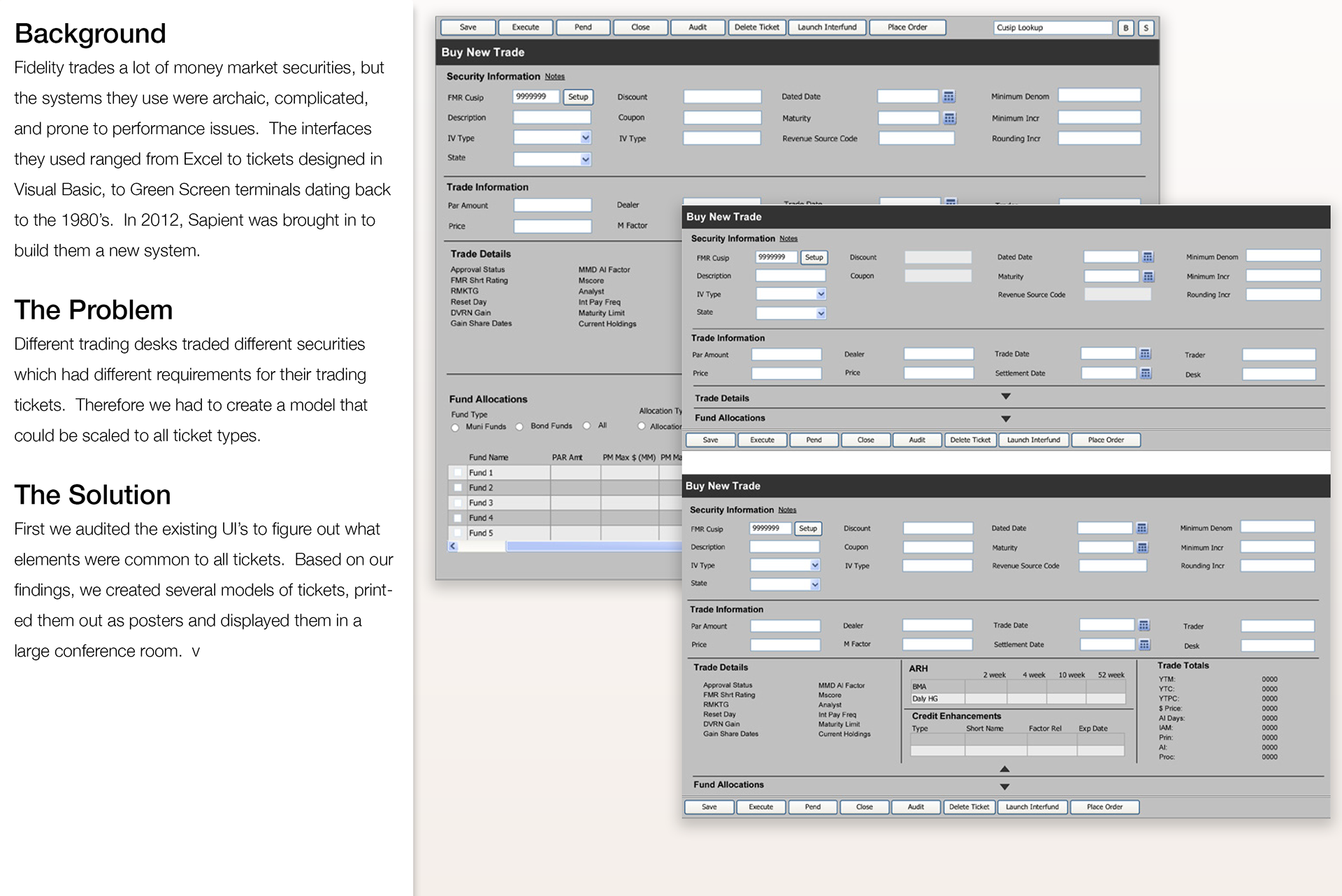Expand Fund Allocations in ARH ticket
The height and width of the screenshot is (896, 1342).
tap(1004, 787)
